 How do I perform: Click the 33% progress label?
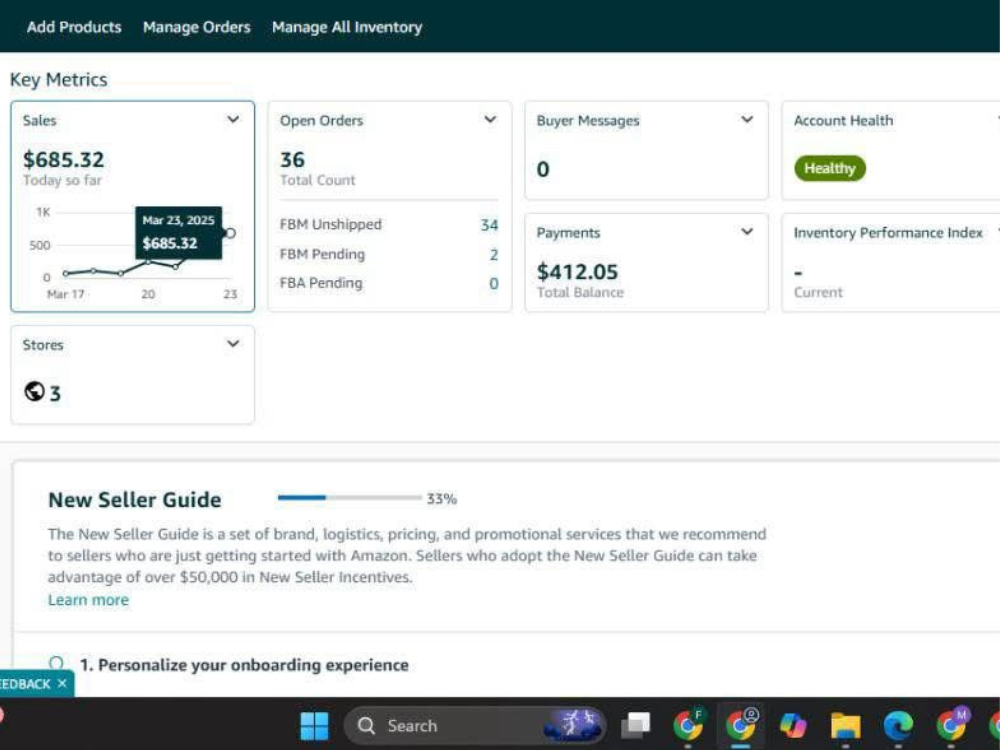click(441, 499)
